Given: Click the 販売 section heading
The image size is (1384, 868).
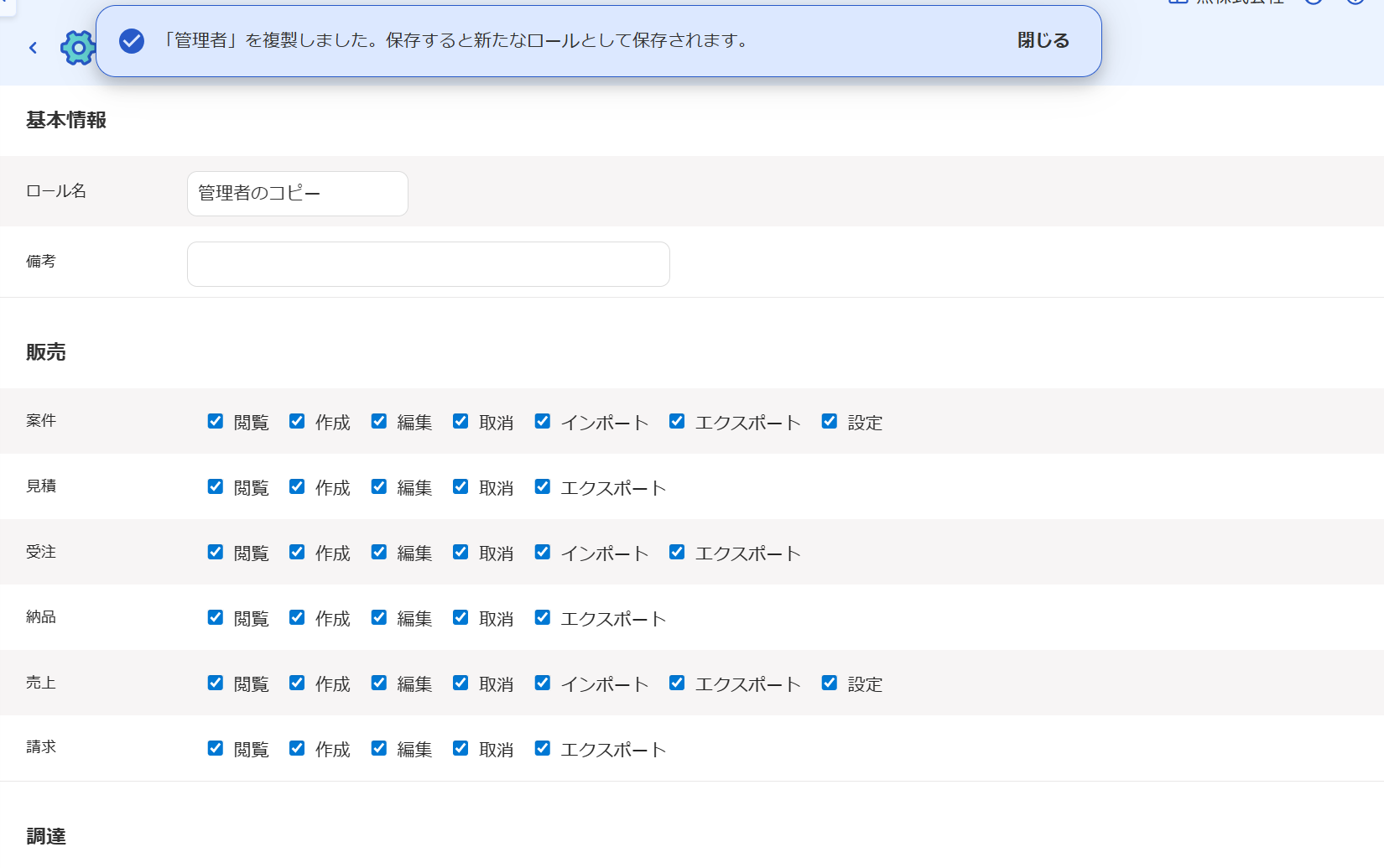Looking at the screenshot, I should tap(46, 352).
